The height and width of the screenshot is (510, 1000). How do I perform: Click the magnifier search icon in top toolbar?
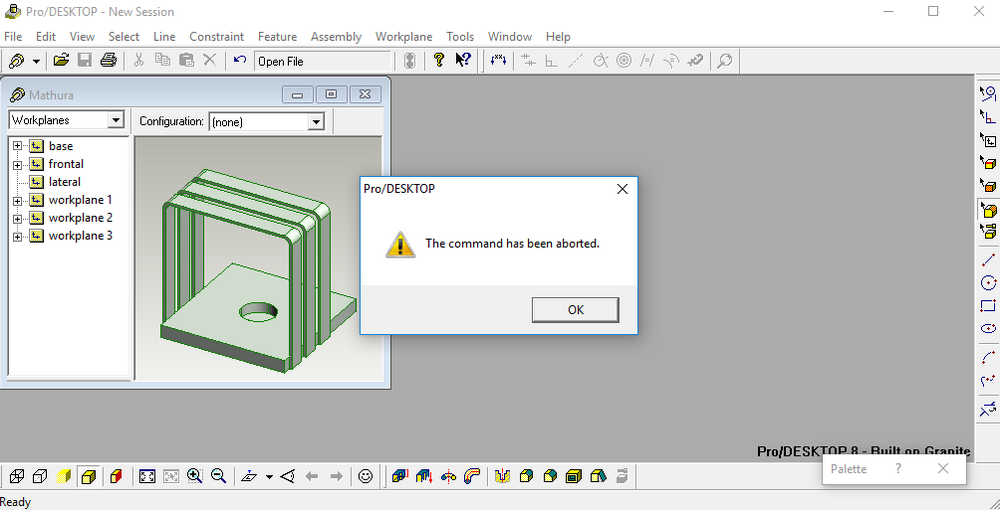coord(724,61)
